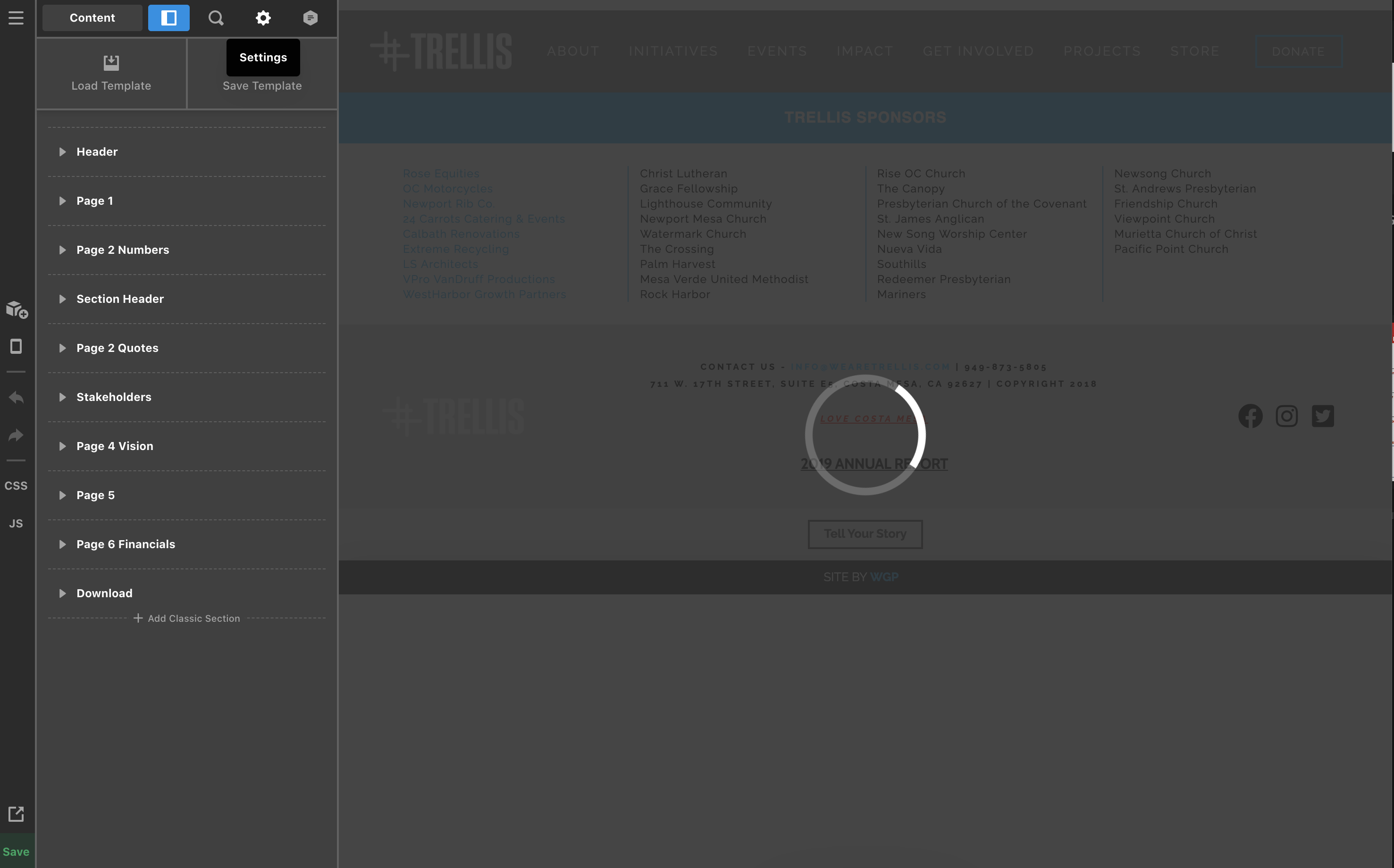Click the hexagon notes icon
Image resolution: width=1394 pixels, height=868 pixels.
click(x=310, y=18)
